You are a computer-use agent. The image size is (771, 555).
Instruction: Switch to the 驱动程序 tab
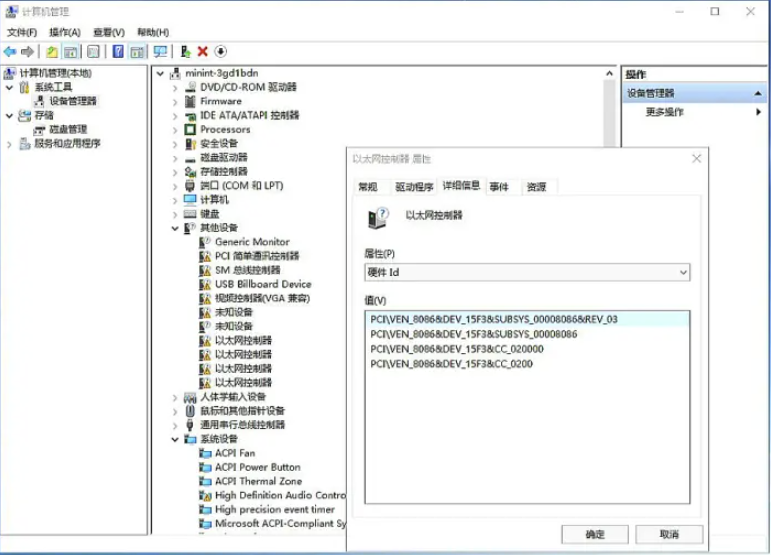click(413, 187)
